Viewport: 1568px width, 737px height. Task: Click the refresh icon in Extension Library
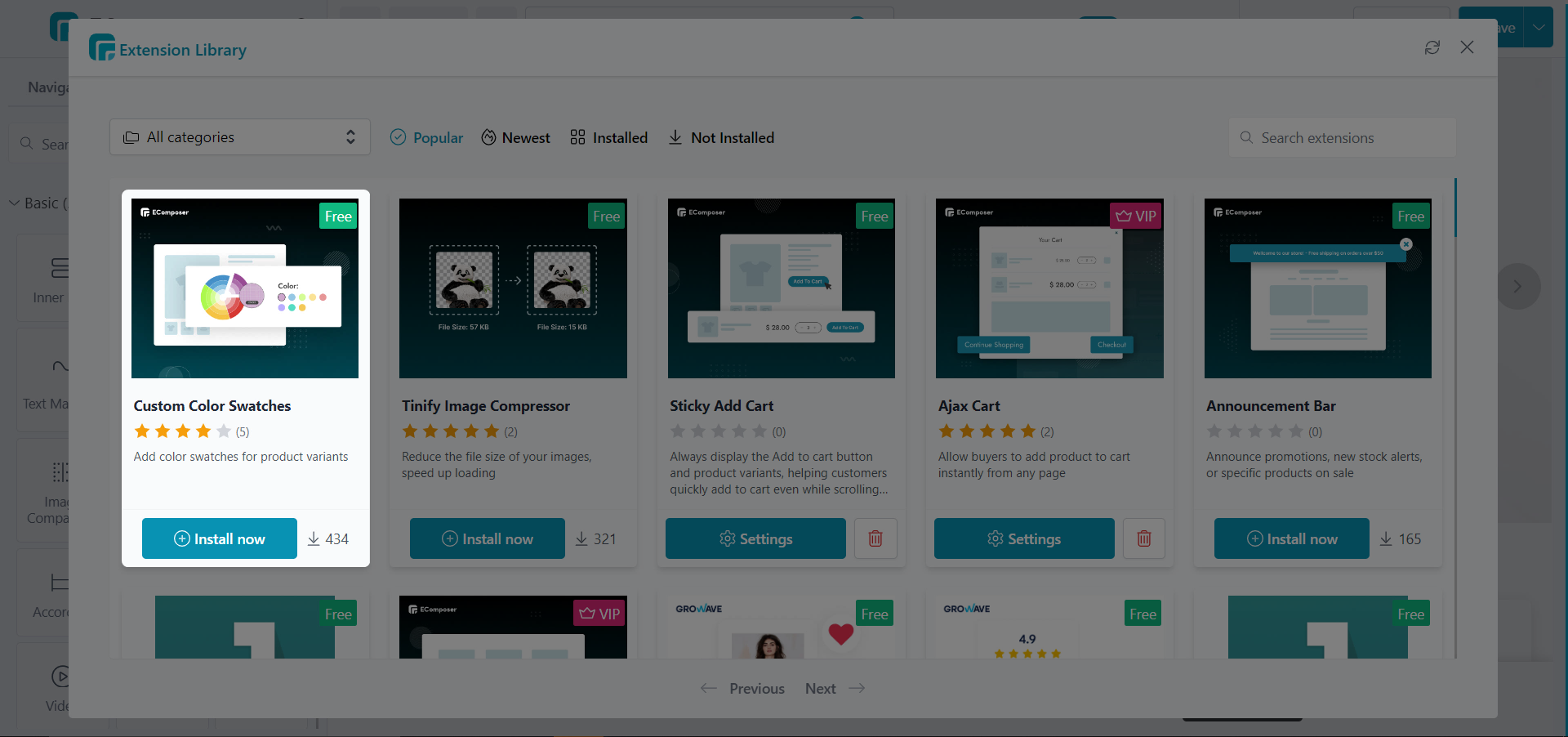(x=1432, y=48)
